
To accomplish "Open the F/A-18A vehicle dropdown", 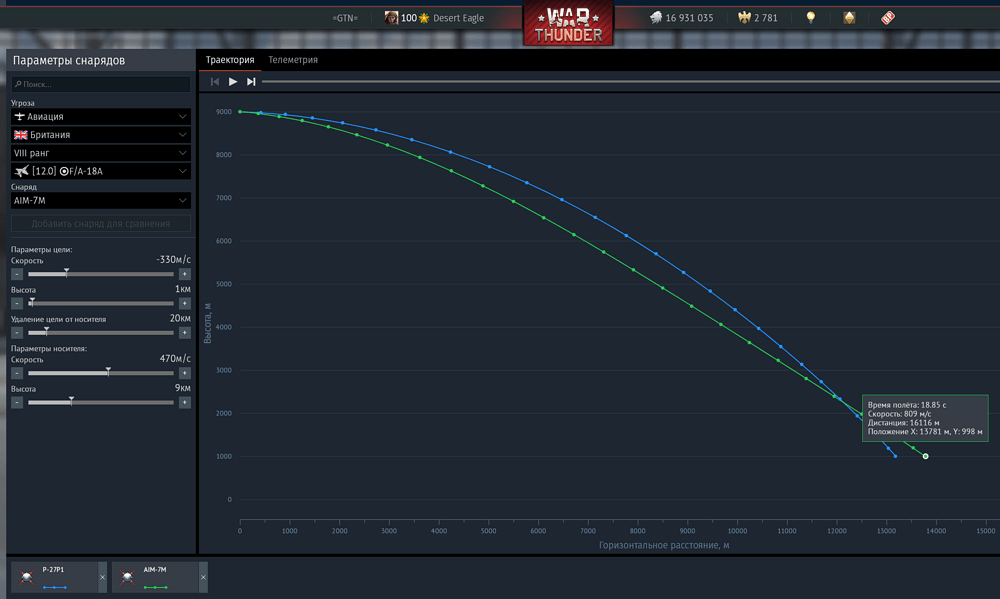I will (101, 171).
